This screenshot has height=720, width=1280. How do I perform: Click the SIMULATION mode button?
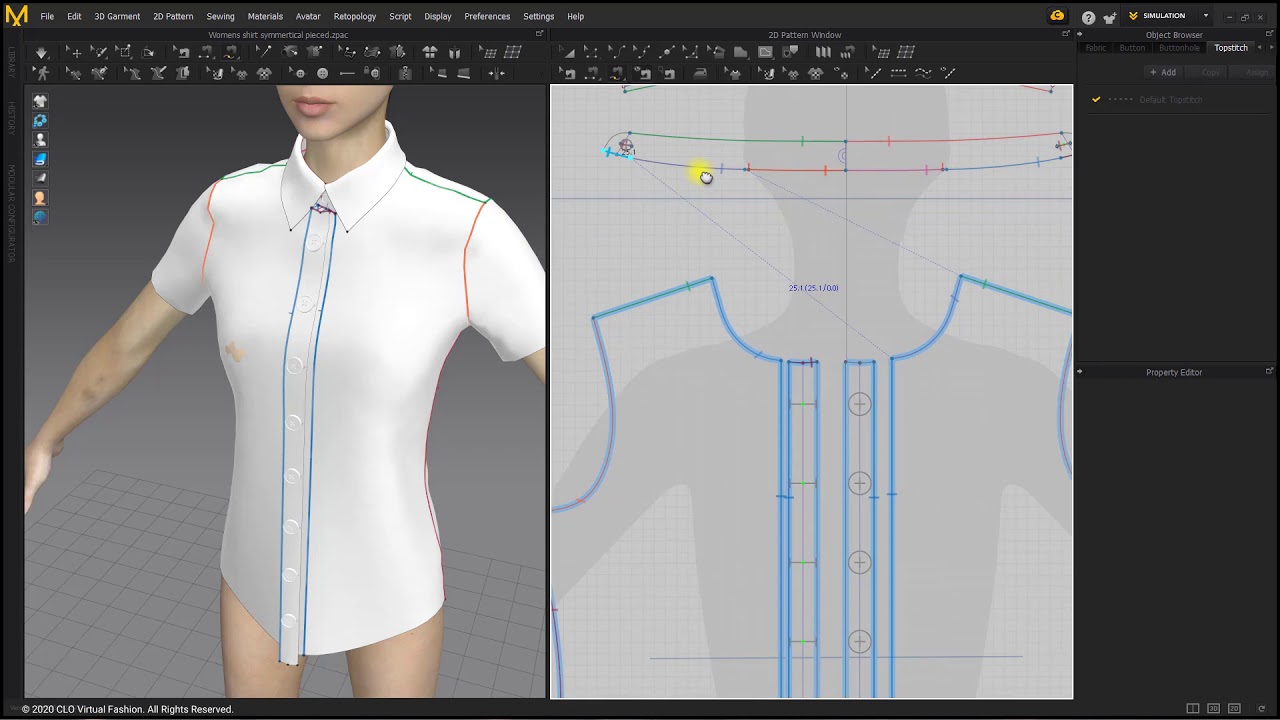click(x=1157, y=16)
